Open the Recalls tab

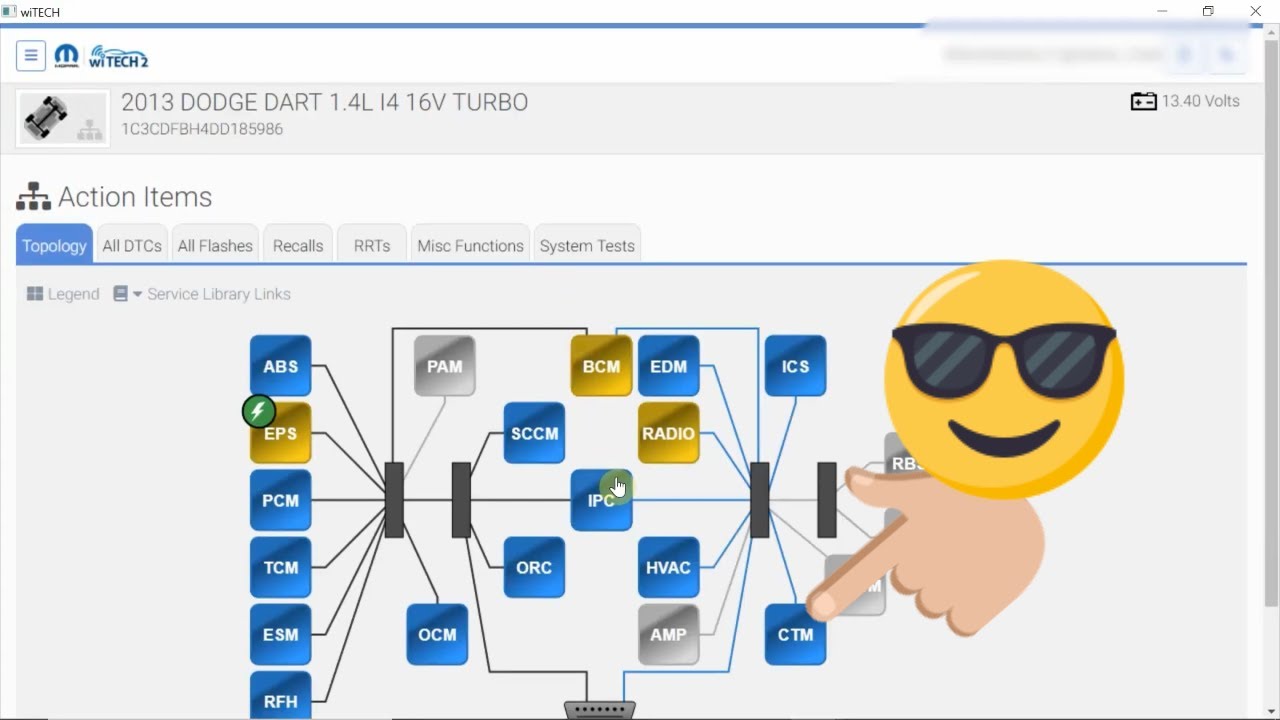[x=298, y=245]
